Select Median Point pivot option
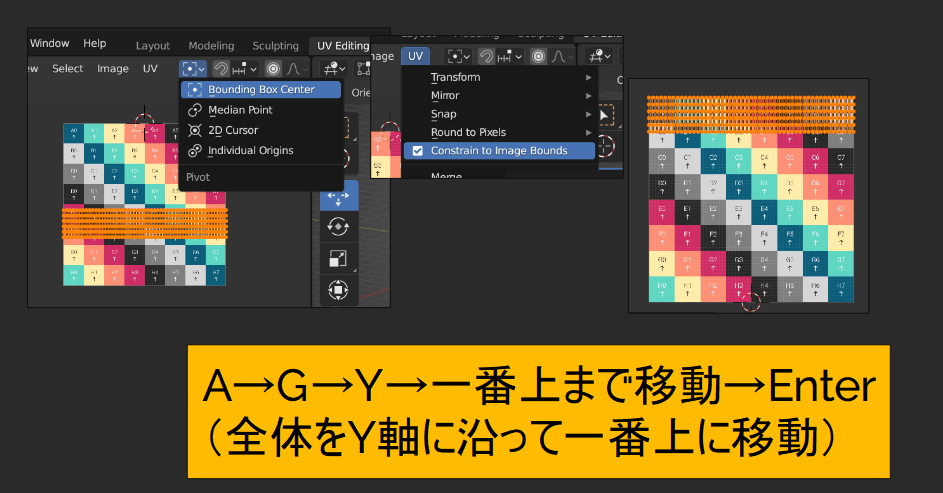943x493 pixels. 261,110
